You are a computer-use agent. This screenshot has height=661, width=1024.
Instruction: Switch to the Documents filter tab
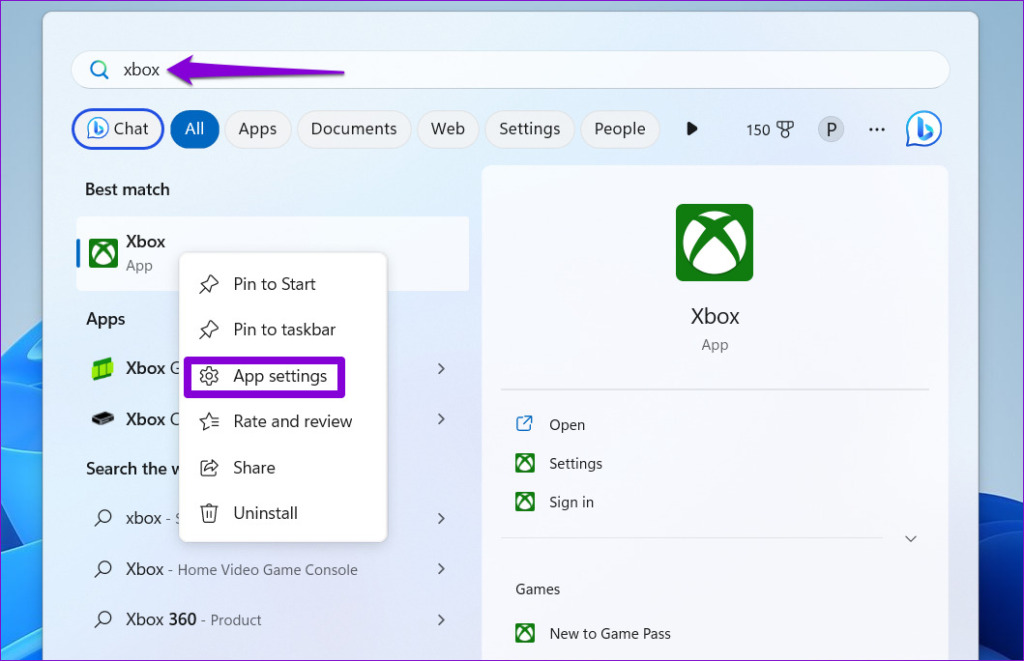coord(353,129)
